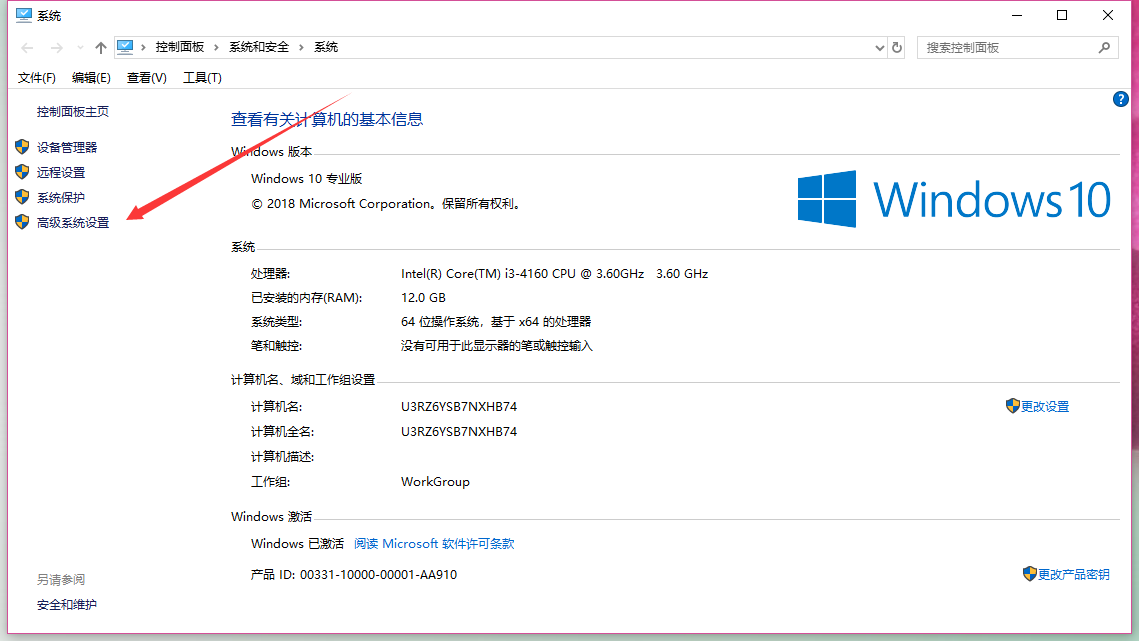
Task: Expand the chevron after 控制面板 breadcrumb
Action: click(216, 47)
